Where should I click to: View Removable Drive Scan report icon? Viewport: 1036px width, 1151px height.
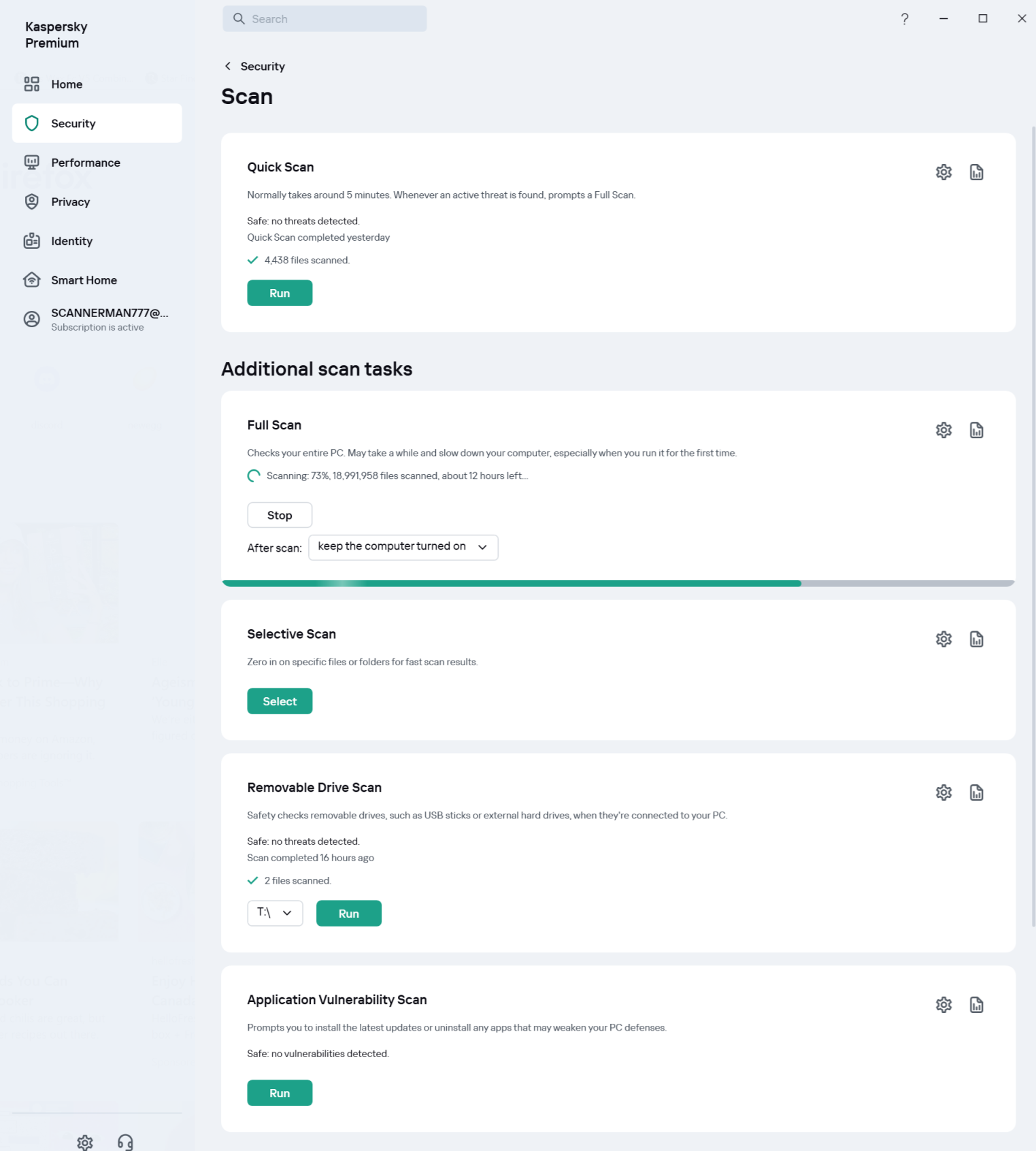click(x=976, y=793)
